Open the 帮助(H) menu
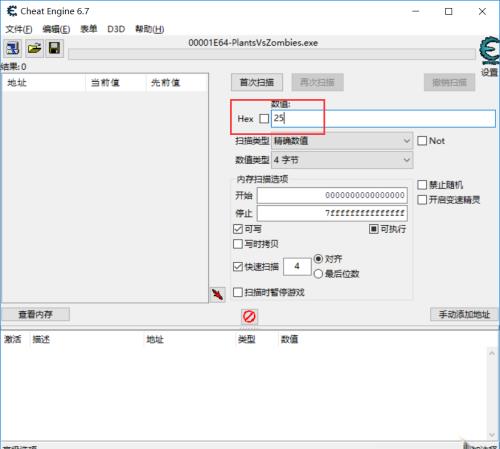 150,29
